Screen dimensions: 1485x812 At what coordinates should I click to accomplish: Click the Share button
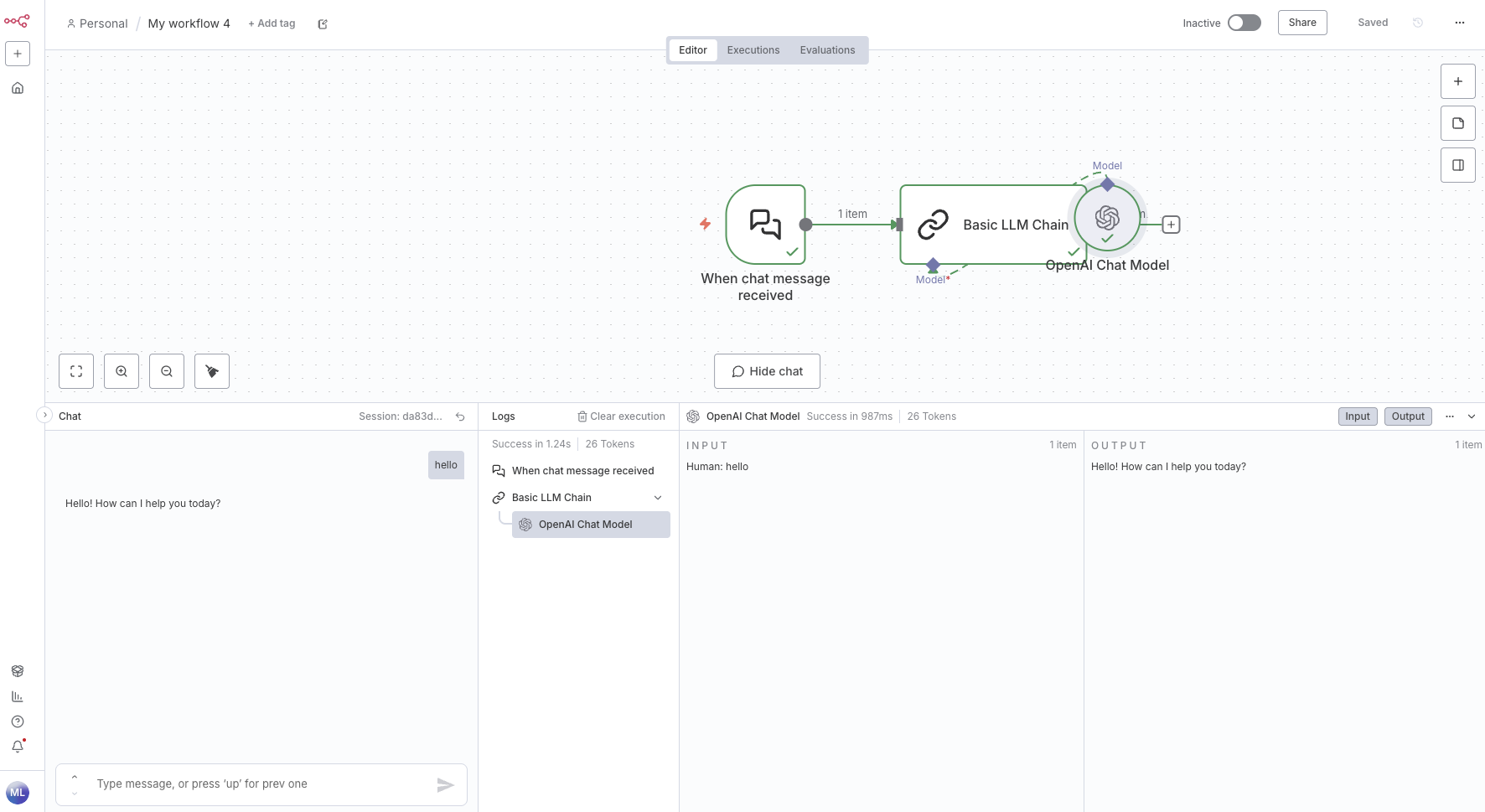[x=1301, y=23]
